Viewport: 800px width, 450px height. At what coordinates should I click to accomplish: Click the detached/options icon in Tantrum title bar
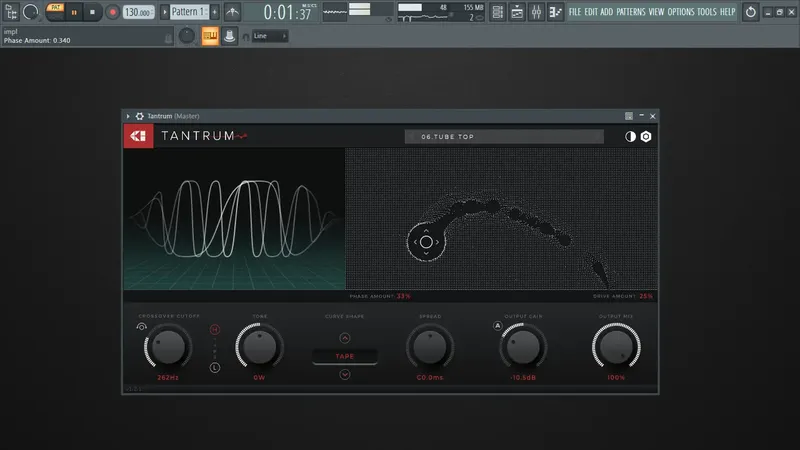point(629,116)
